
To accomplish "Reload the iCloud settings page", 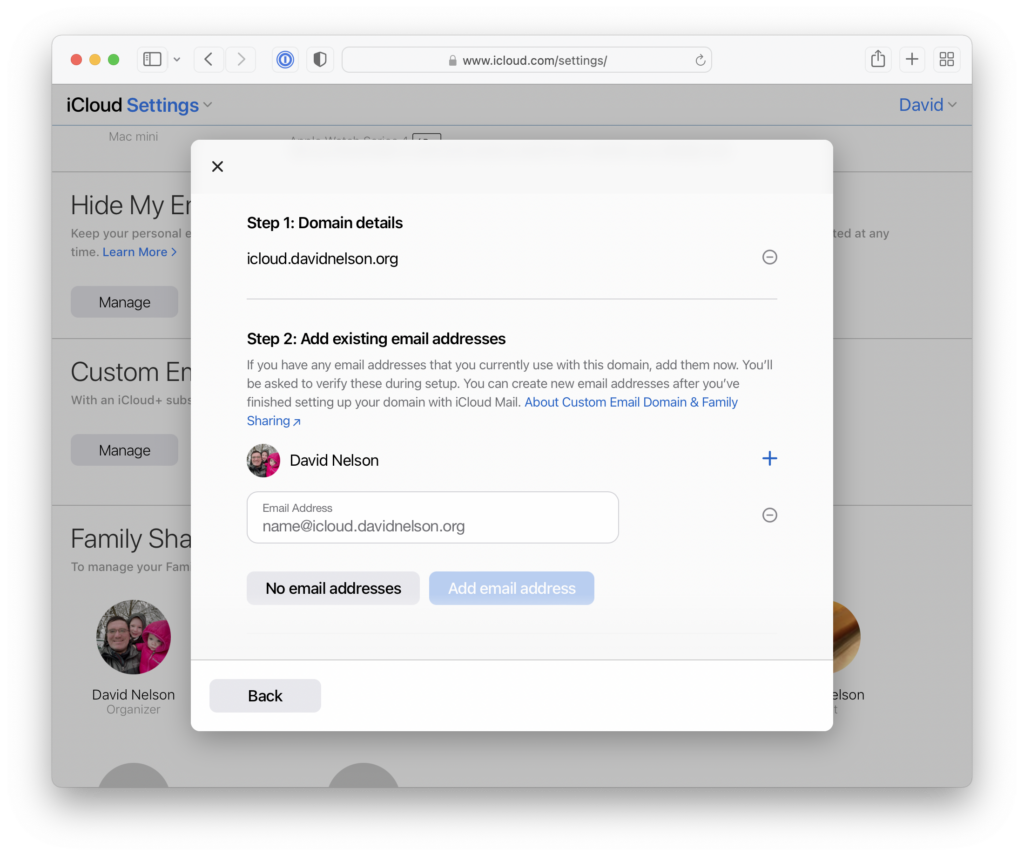I will coord(700,60).
